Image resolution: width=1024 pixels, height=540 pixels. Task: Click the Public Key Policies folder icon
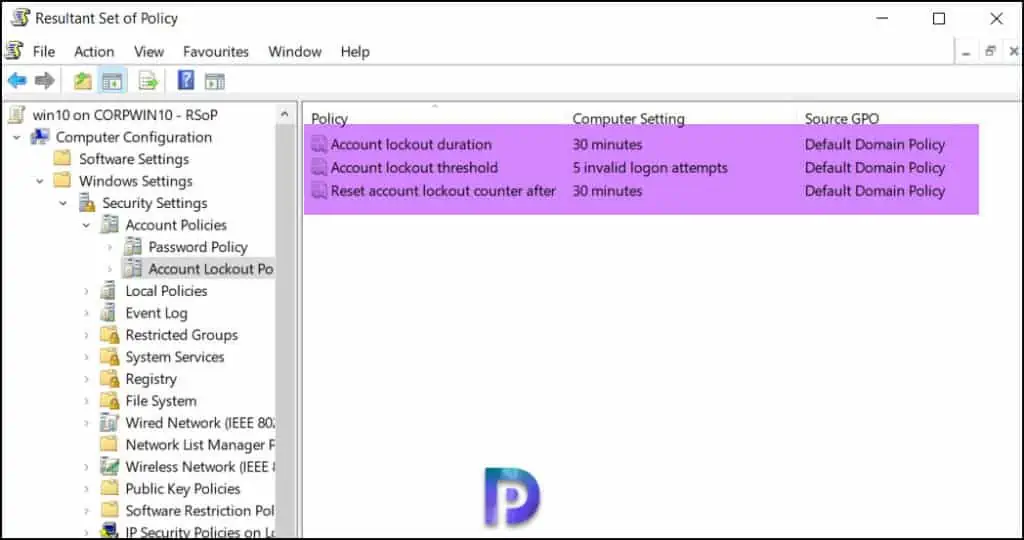tap(109, 488)
